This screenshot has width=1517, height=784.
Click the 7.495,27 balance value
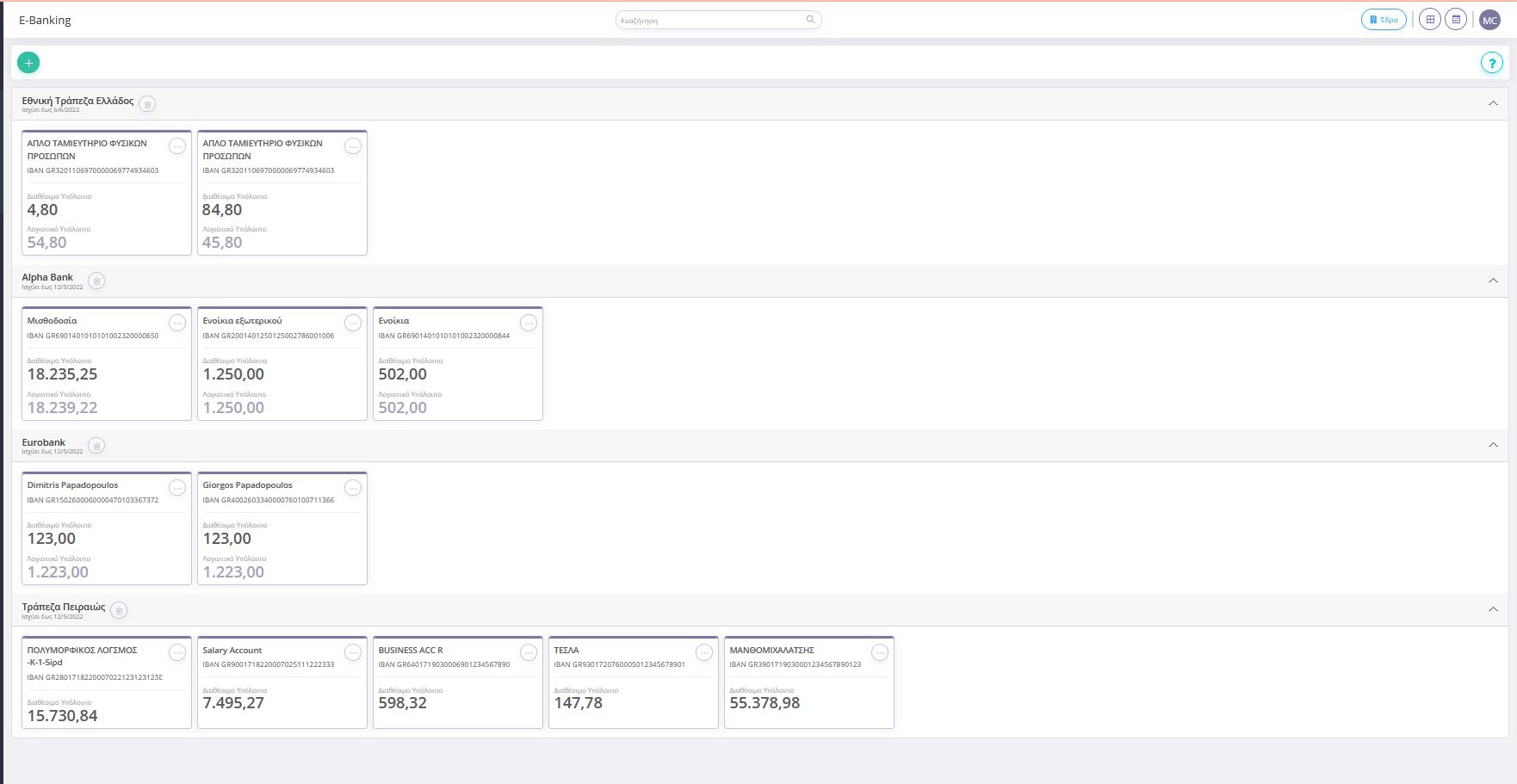pyautogui.click(x=233, y=703)
